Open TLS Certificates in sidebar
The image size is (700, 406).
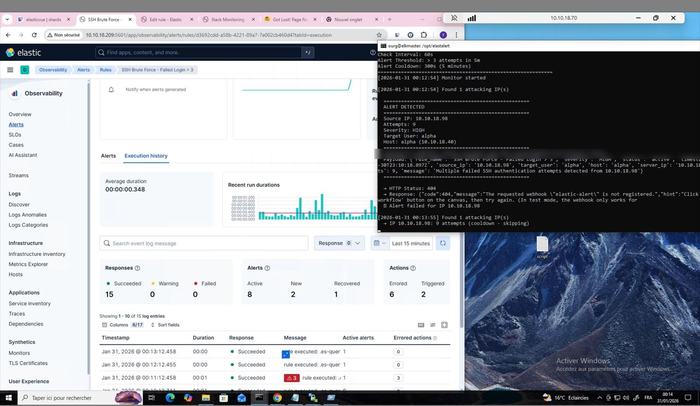coord(28,363)
